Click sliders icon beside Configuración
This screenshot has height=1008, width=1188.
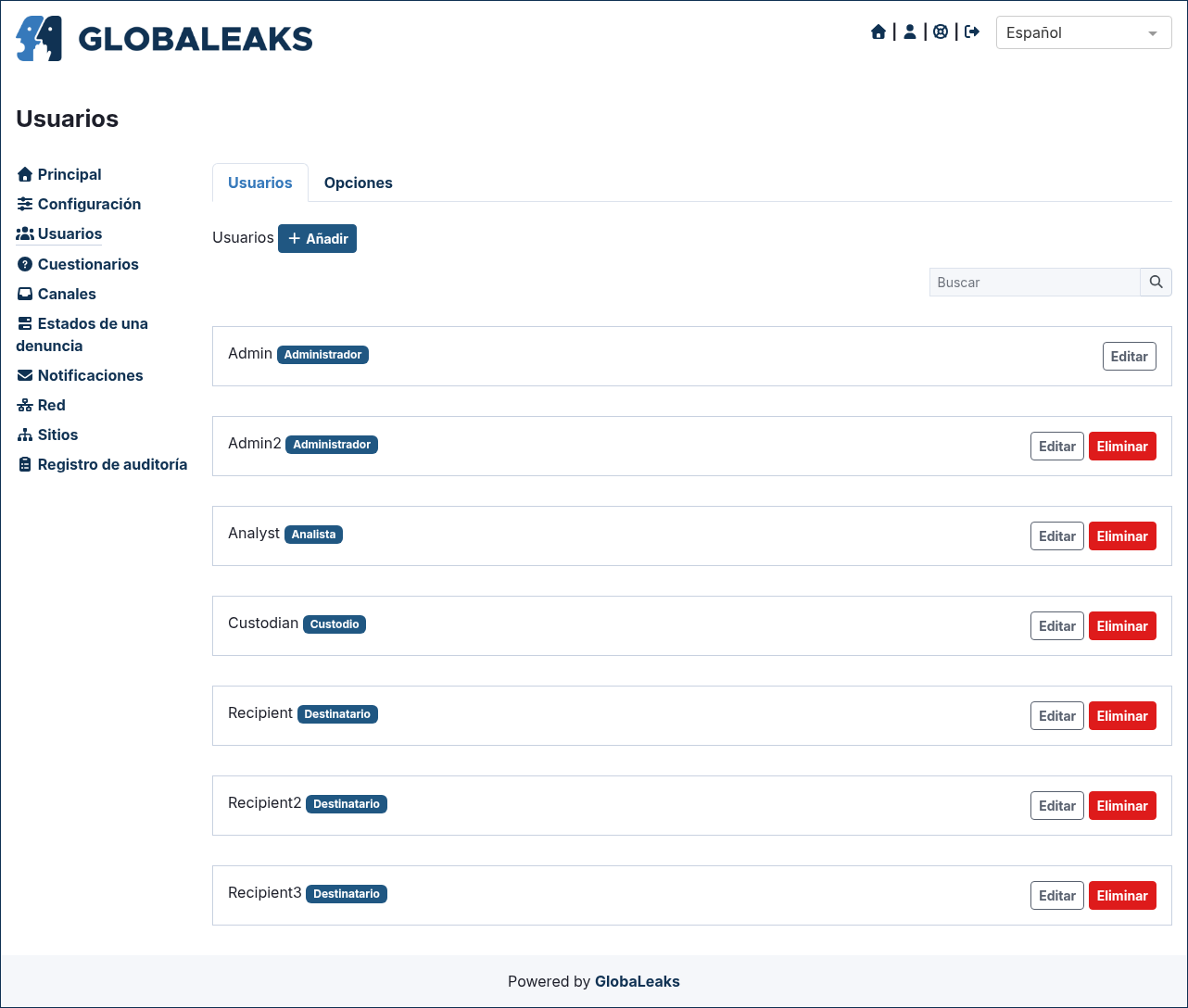[x=25, y=204]
